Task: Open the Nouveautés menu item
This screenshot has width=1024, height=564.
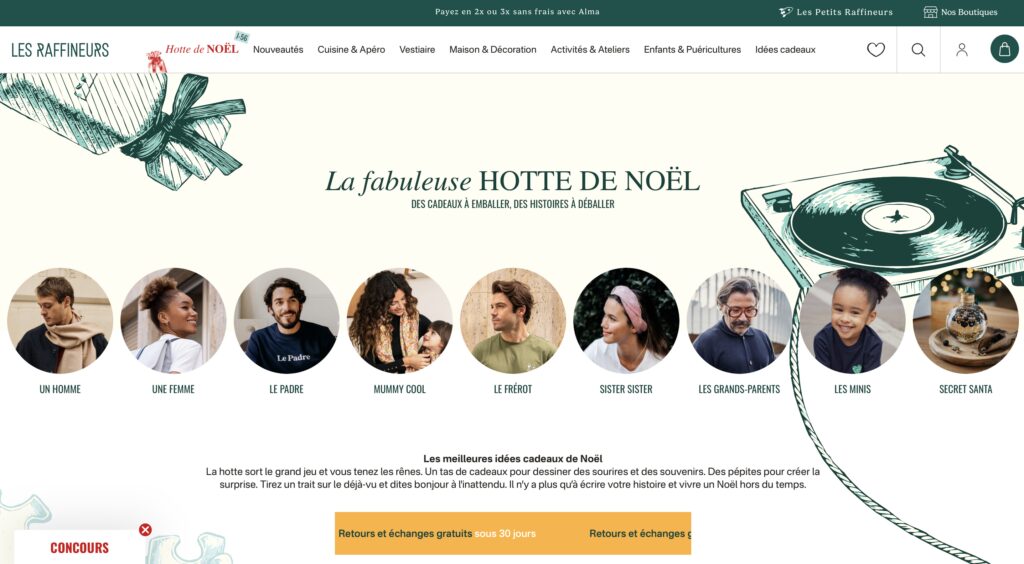Action: (x=278, y=50)
